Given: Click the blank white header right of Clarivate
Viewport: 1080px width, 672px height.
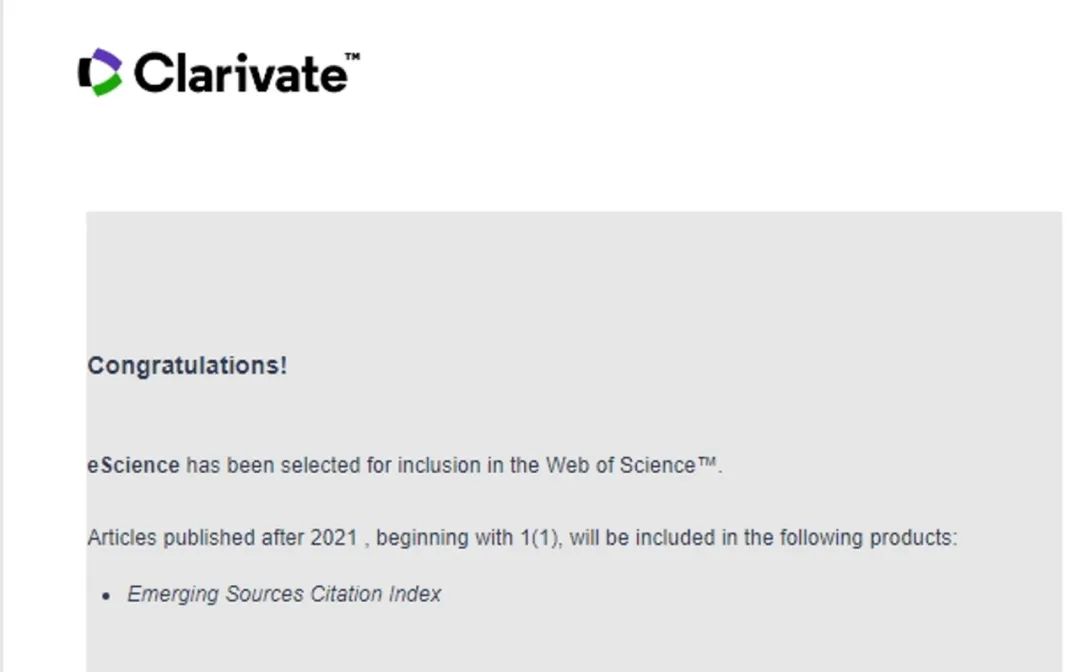Looking at the screenshot, I should 700,90.
